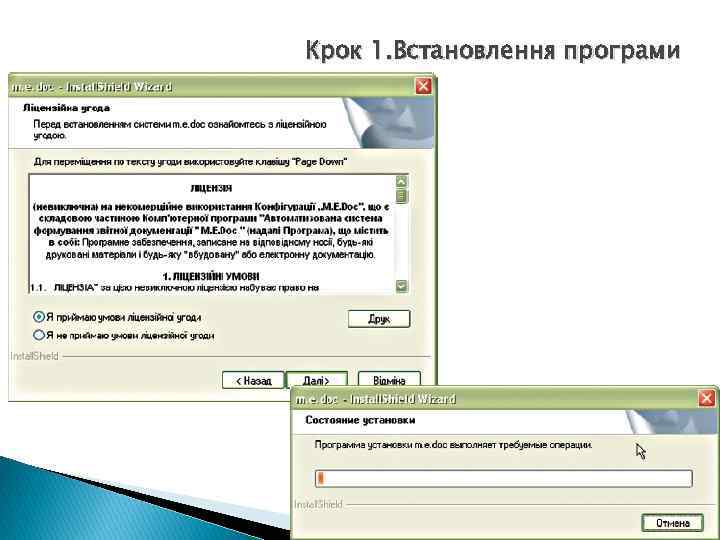Click 'Программа установки m.e.doc выполняет' status text
This screenshot has height=540, width=720.
pos(453,445)
